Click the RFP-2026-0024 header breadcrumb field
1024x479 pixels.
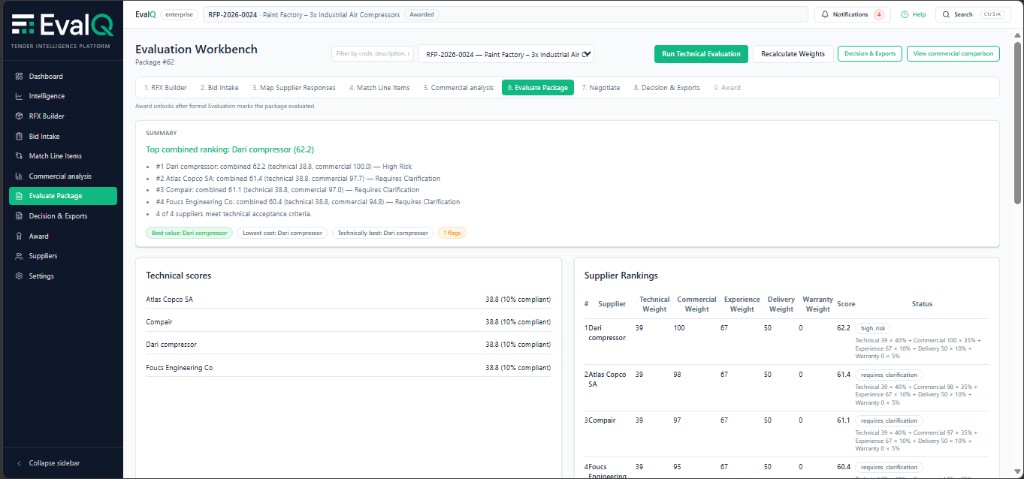point(505,14)
